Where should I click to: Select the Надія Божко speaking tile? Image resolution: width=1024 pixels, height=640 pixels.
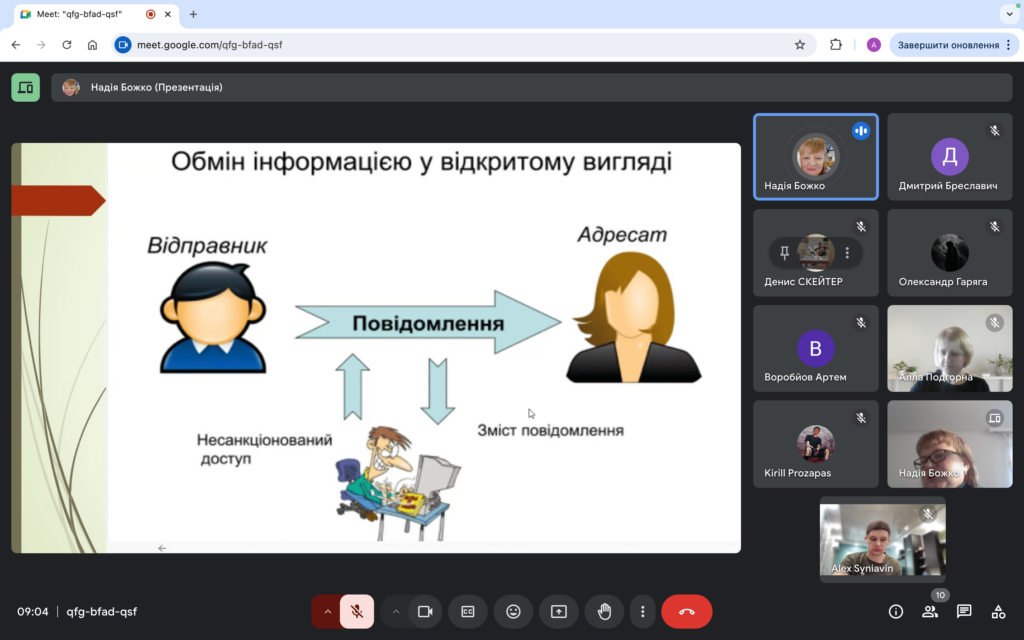(x=816, y=157)
